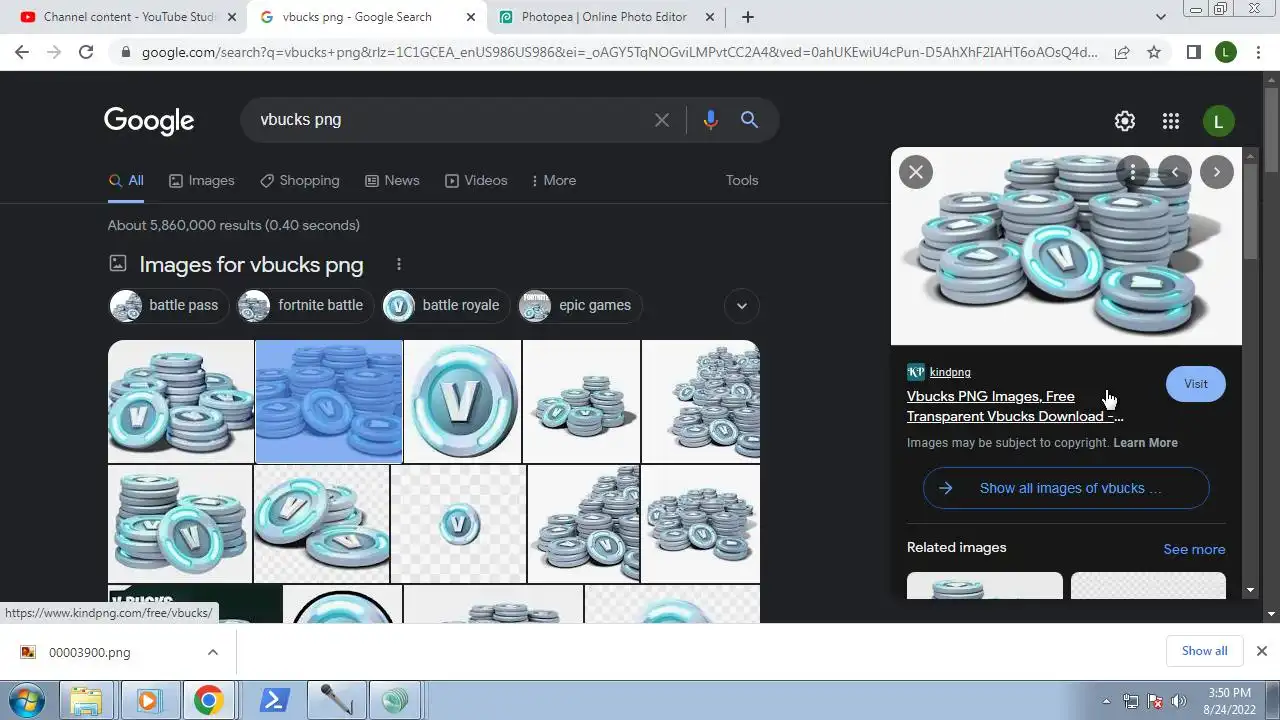Bookmark this page with star icon
The image size is (1280, 720).
click(1154, 52)
